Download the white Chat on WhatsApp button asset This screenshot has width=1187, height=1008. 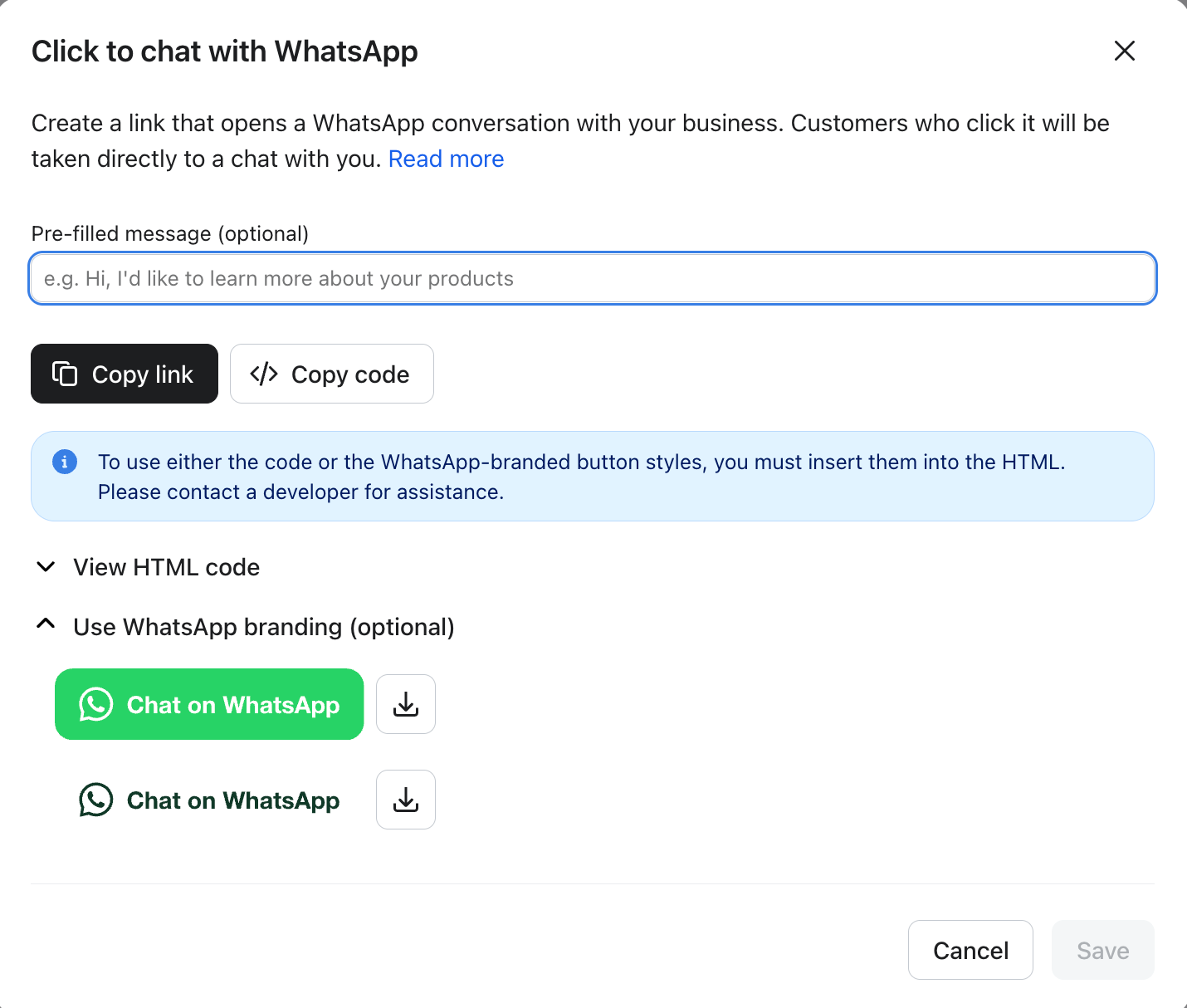(x=405, y=800)
